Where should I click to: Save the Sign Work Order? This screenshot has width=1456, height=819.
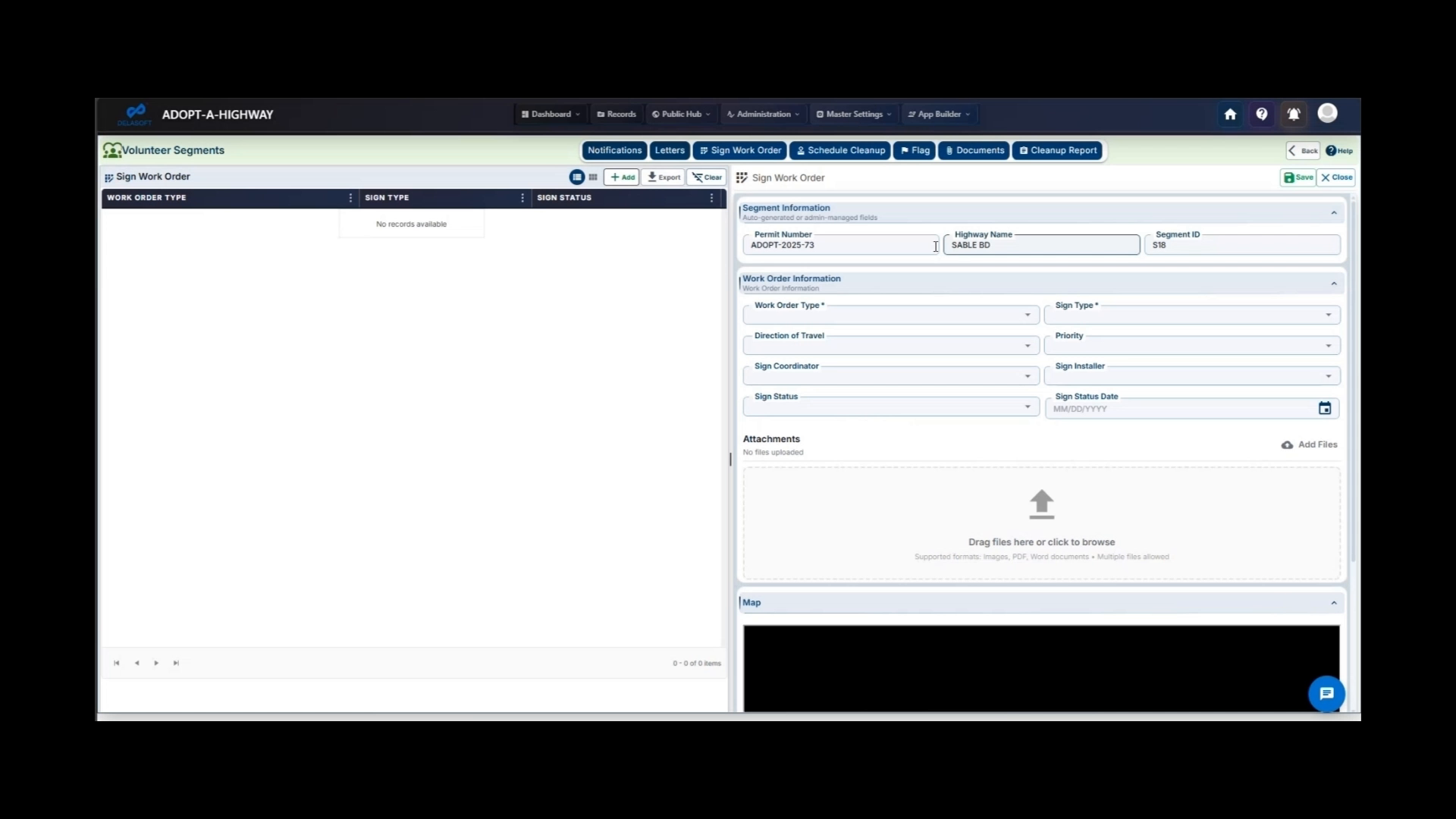pyautogui.click(x=1298, y=177)
